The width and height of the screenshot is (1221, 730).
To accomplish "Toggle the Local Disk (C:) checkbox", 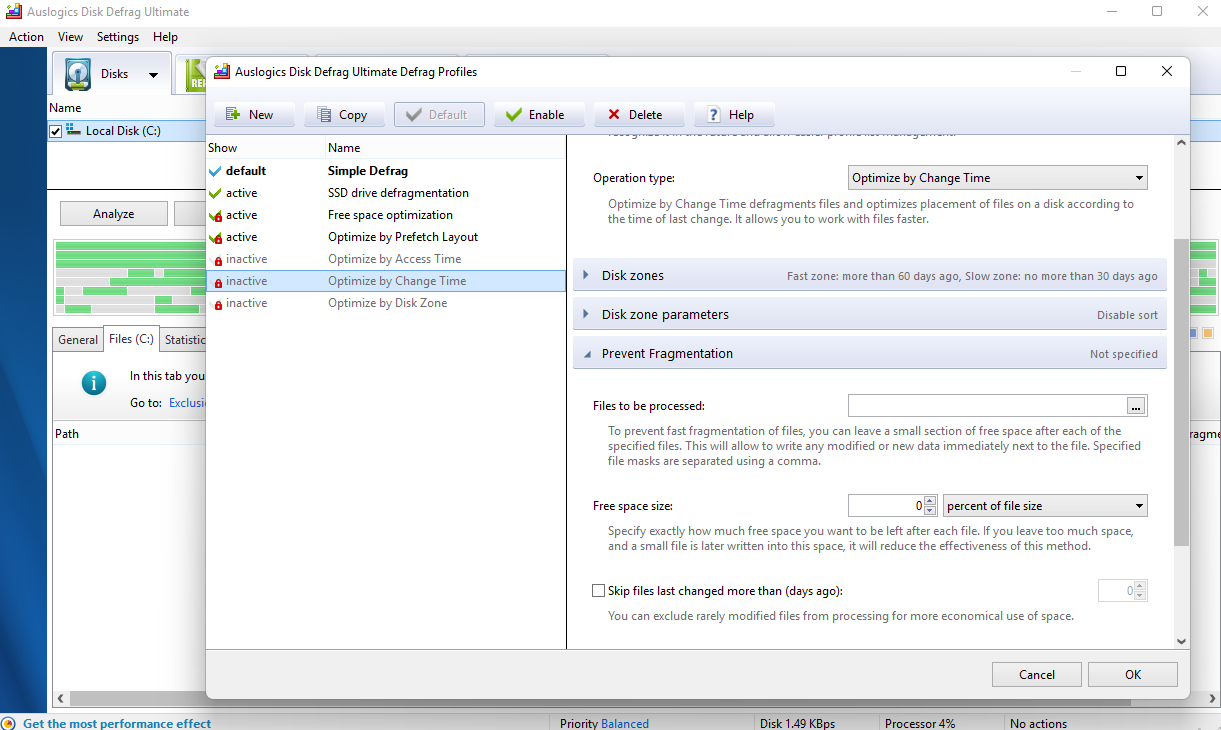I will point(56,131).
